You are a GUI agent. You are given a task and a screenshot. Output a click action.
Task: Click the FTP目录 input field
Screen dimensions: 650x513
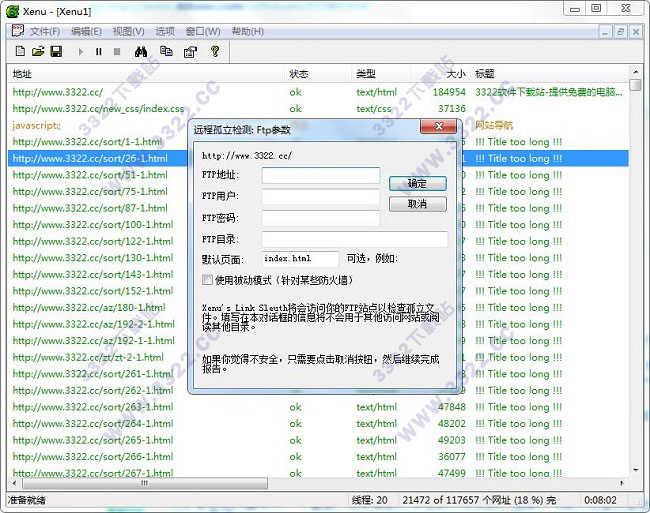pyautogui.click(x=354, y=239)
